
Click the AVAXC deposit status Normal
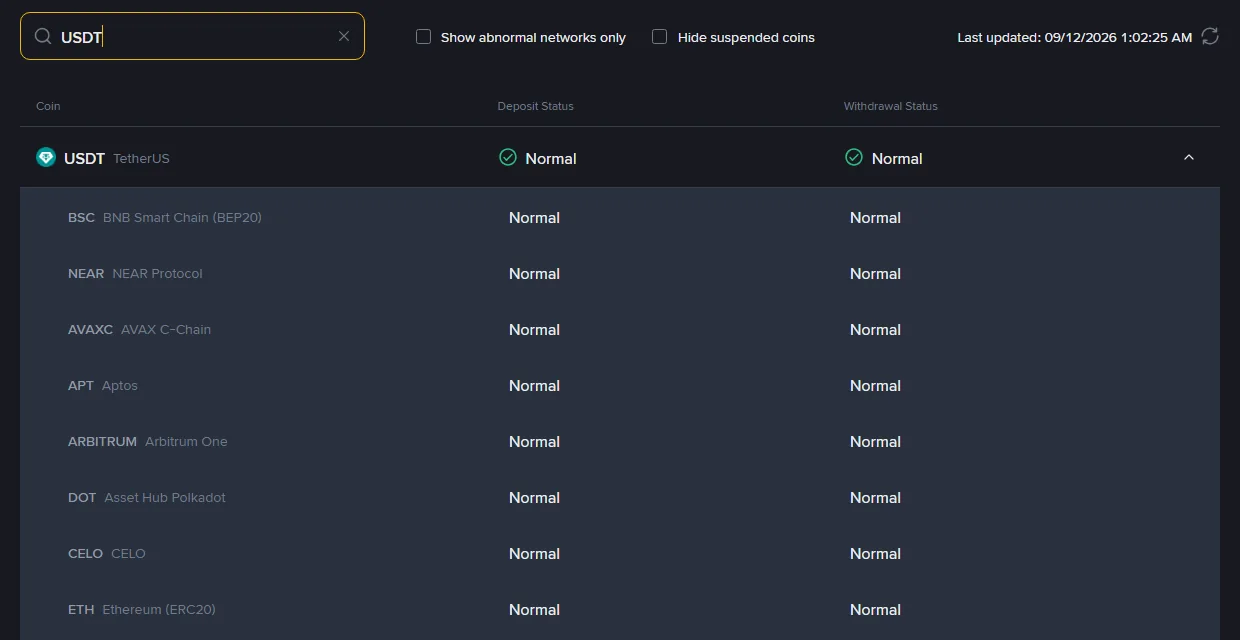(x=534, y=329)
